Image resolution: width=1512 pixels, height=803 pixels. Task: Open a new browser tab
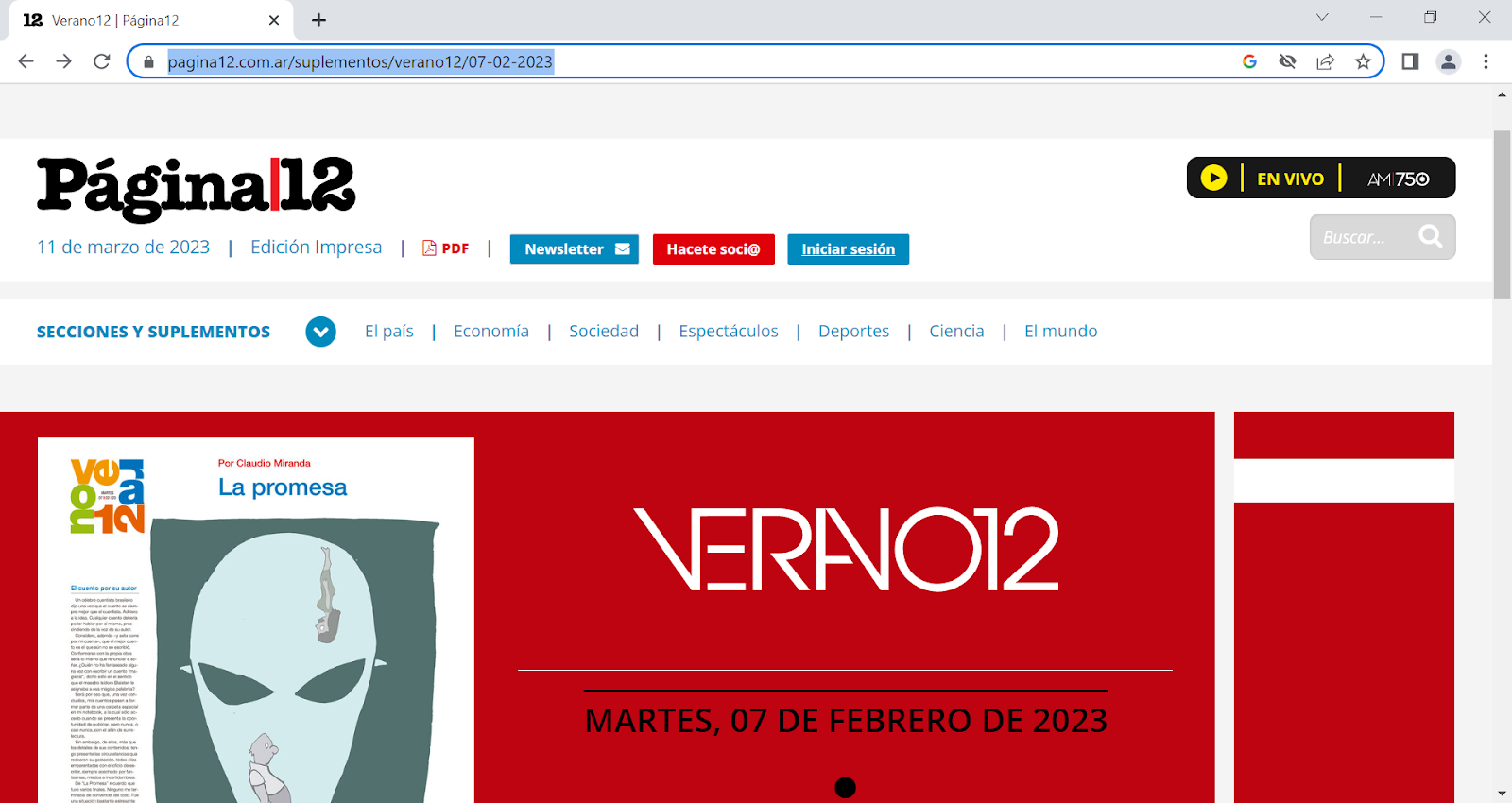[x=318, y=20]
